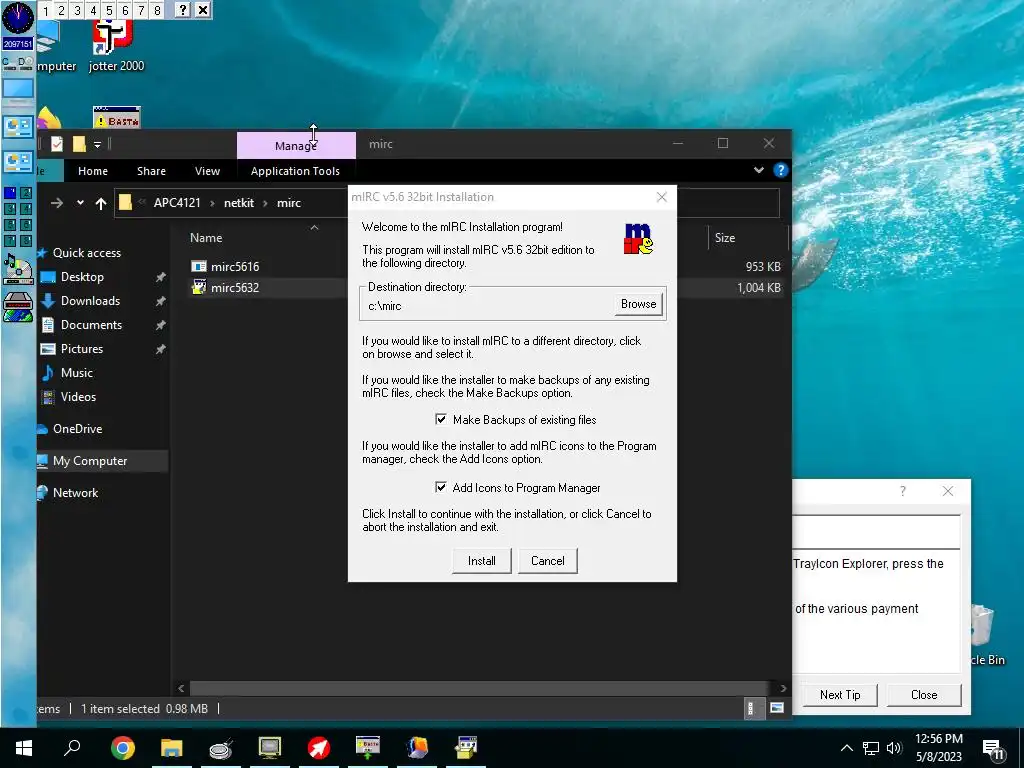
Task: Open Google Chrome from taskbar
Action: pos(123,748)
